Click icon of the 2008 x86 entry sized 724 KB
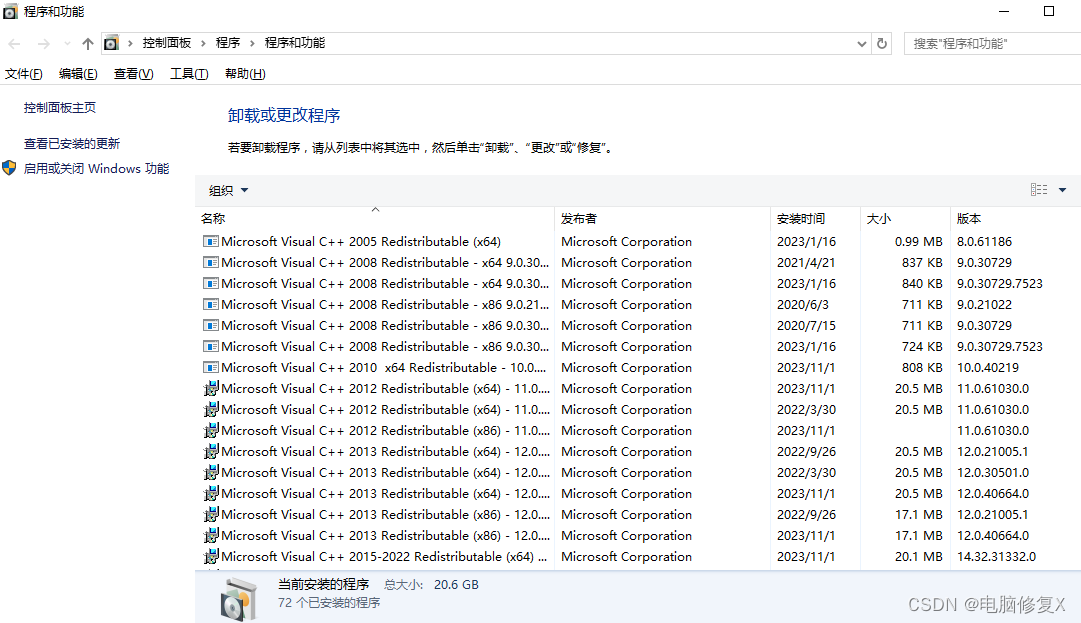The image size is (1081, 623). click(211, 347)
